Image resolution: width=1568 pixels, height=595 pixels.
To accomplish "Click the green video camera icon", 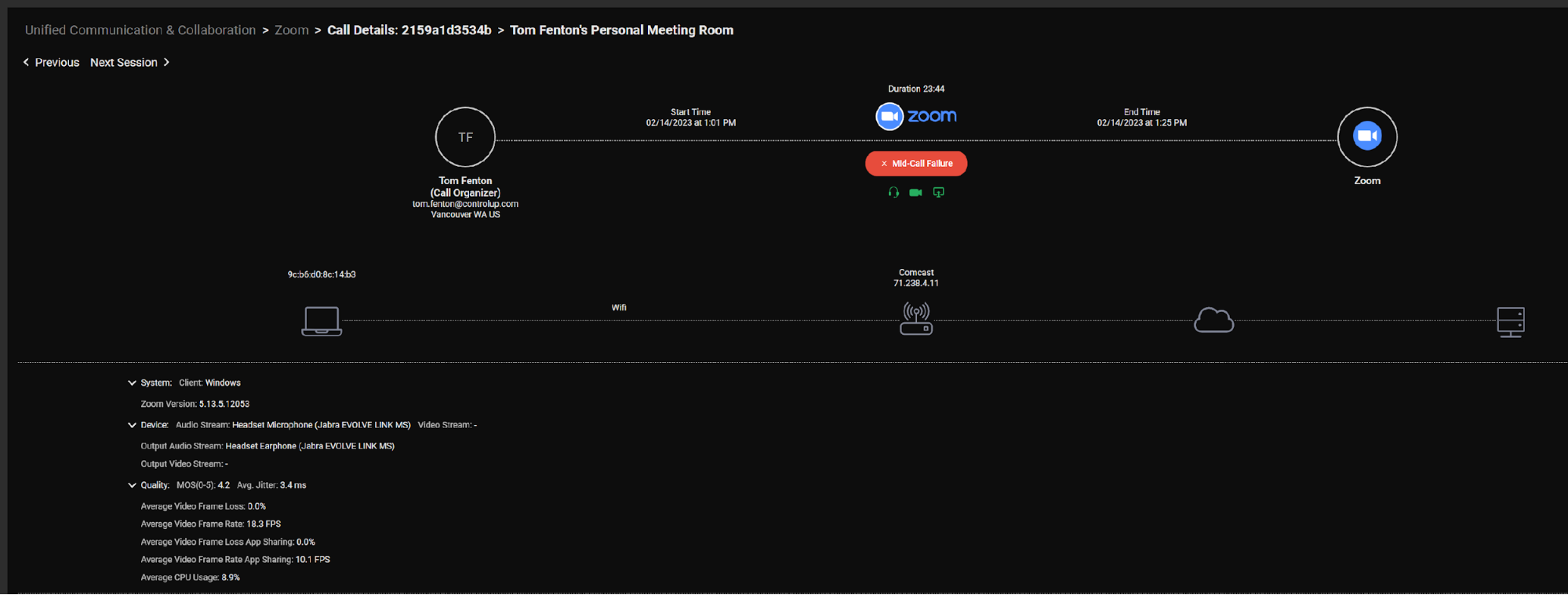I will point(915,192).
